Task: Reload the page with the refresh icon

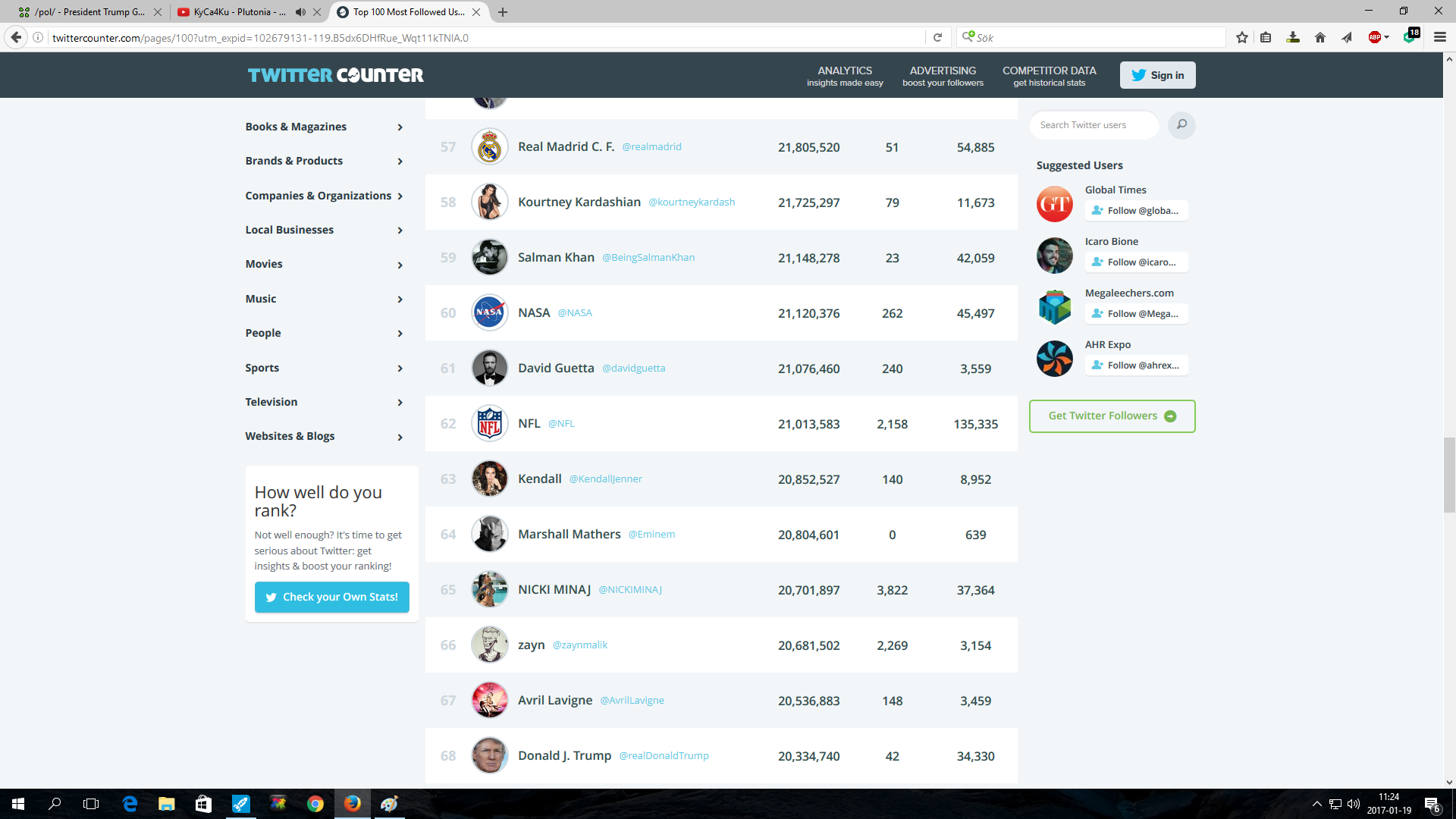Action: [x=937, y=37]
